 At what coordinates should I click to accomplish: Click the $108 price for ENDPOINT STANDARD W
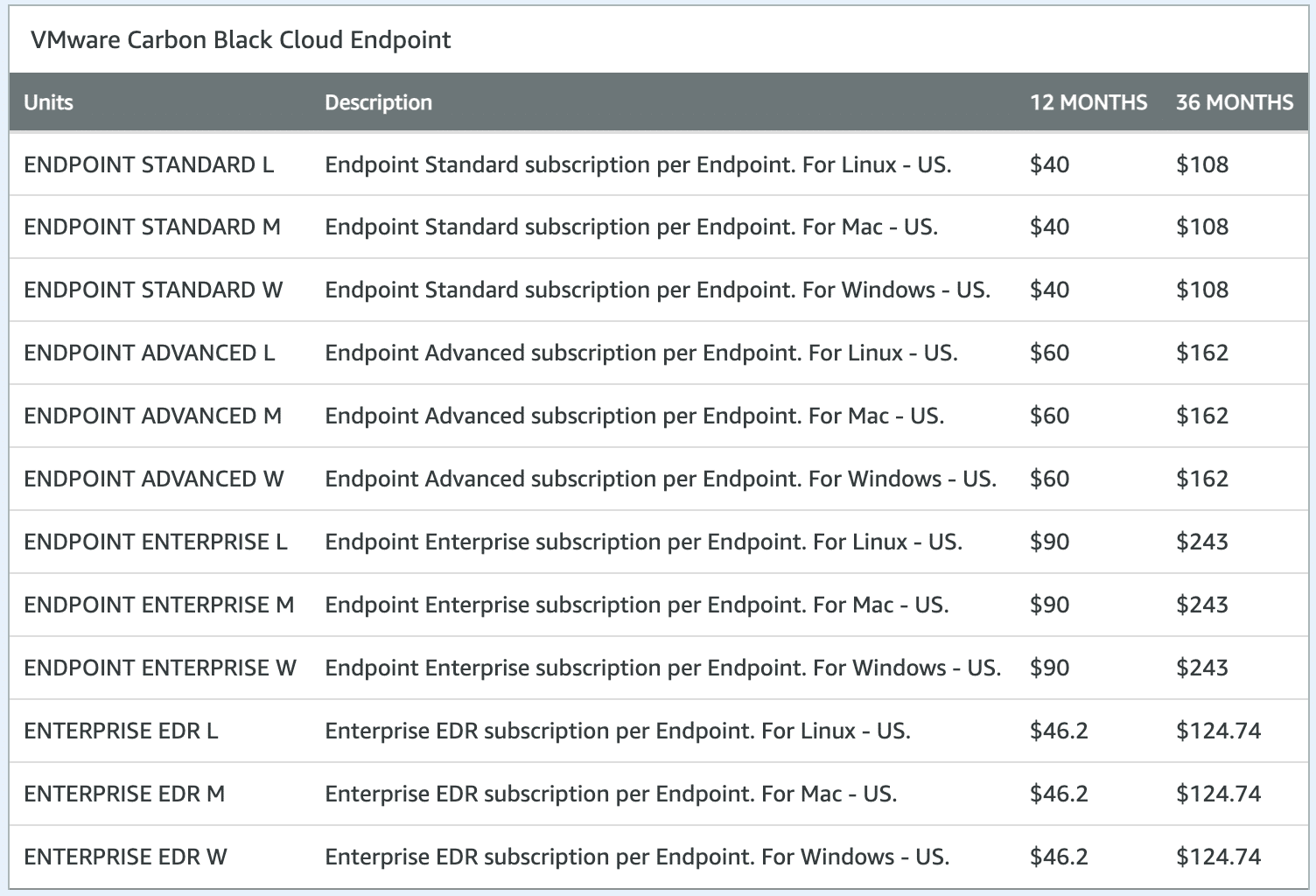1202,290
